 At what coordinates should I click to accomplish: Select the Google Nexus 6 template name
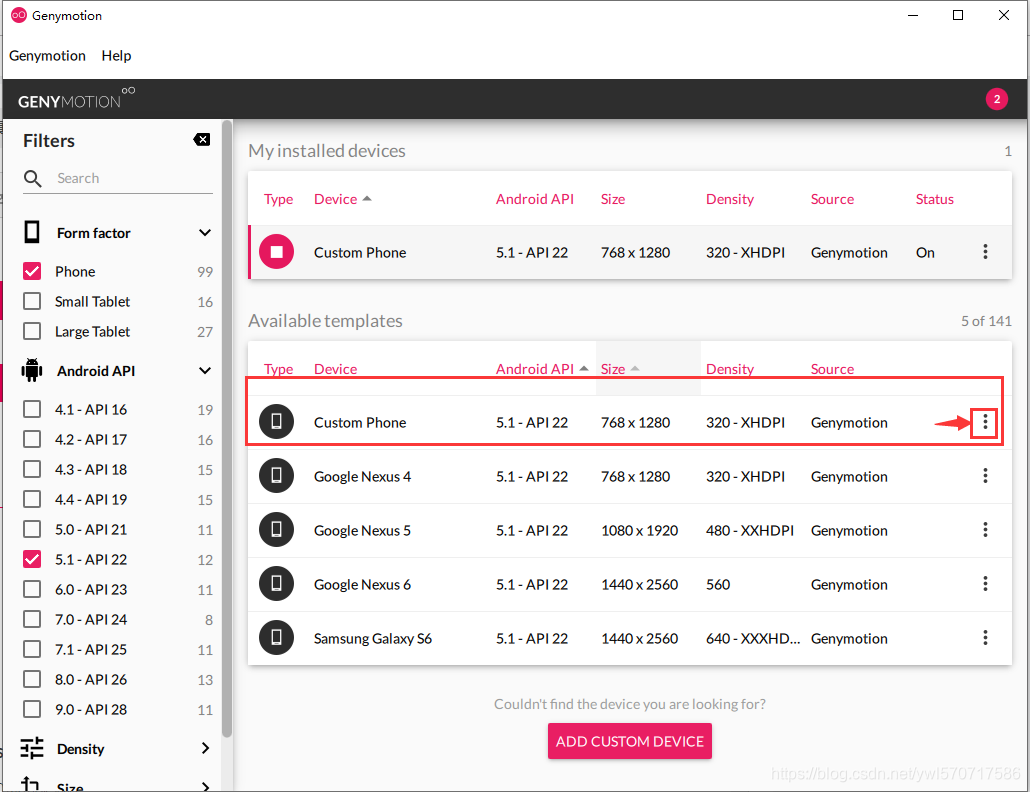click(x=362, y=584)
